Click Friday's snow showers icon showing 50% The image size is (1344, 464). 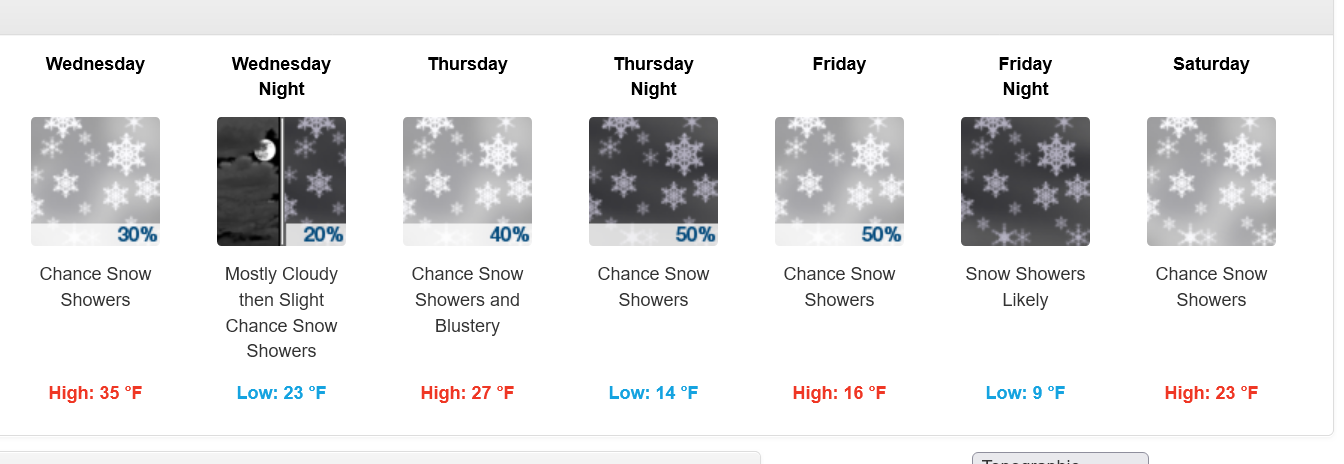839,181
